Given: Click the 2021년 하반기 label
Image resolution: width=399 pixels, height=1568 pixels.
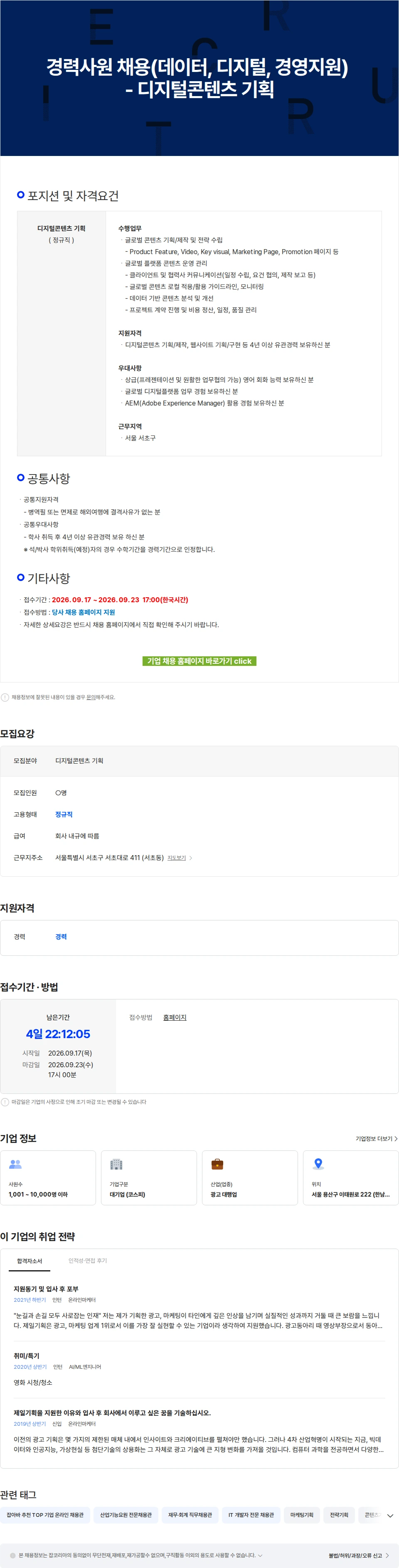Looking at the screenshot, I should point(30,1300).
